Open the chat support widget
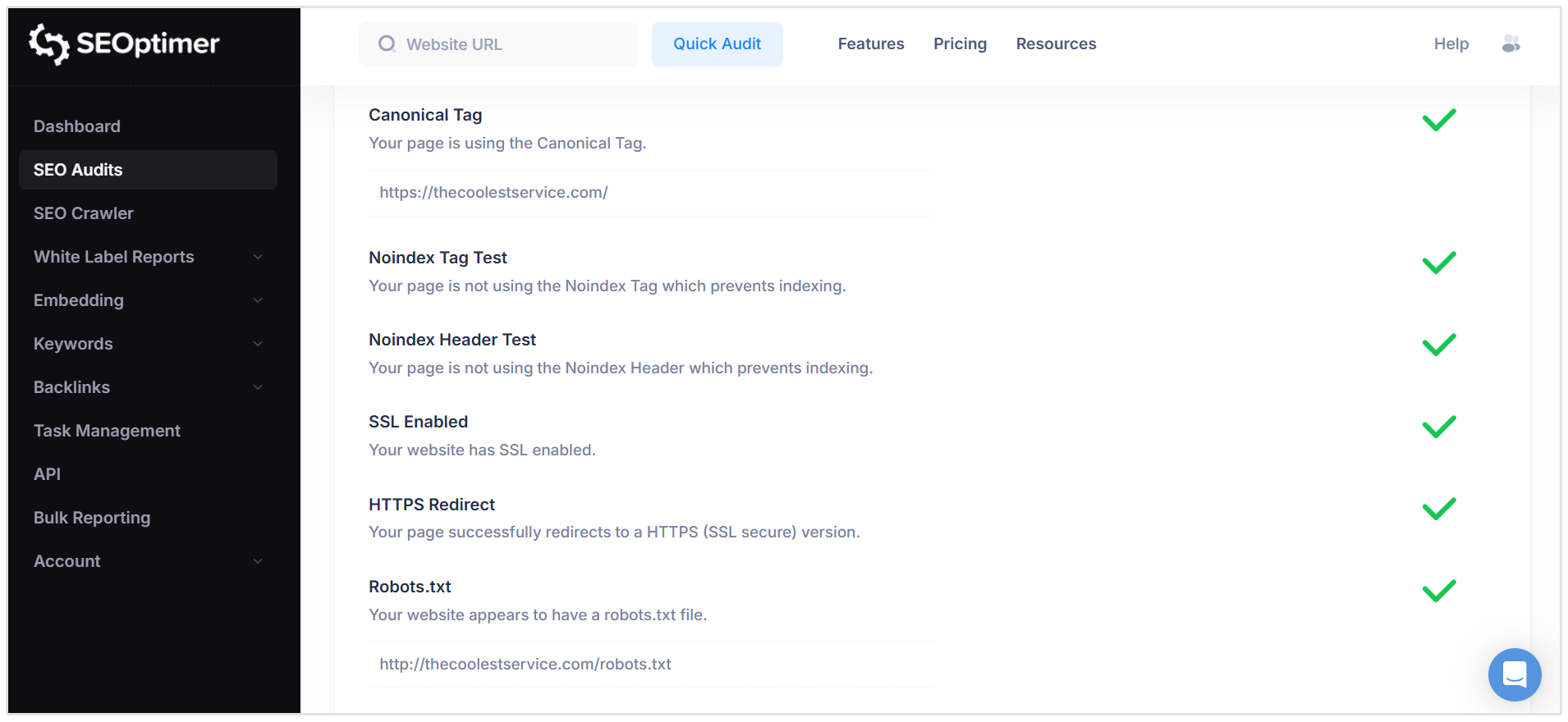 click(x=1515, y=674)
